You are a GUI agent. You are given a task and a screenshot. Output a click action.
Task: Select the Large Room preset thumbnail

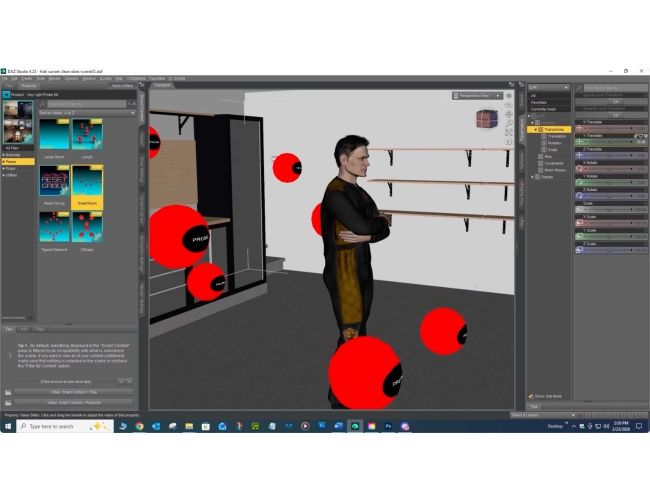click(54, 134)
